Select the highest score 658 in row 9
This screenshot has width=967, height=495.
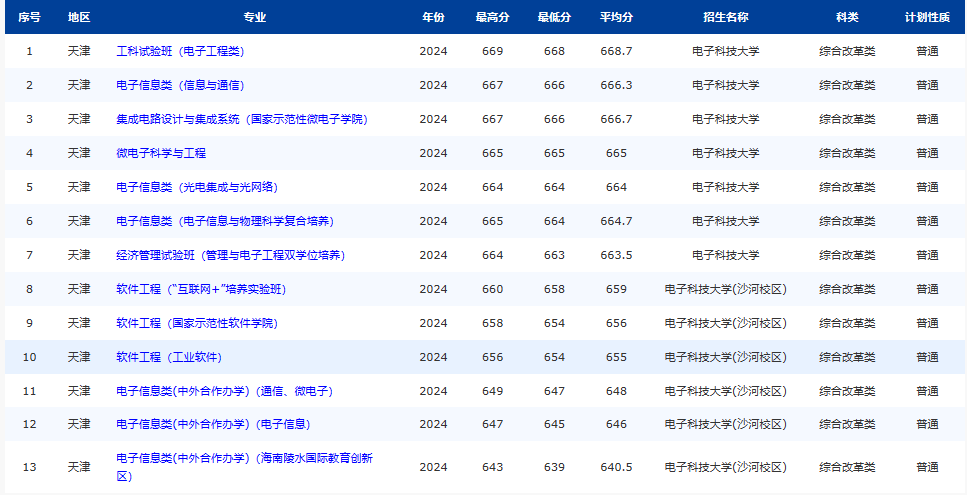pyautogui.click(x=492, y=322)
